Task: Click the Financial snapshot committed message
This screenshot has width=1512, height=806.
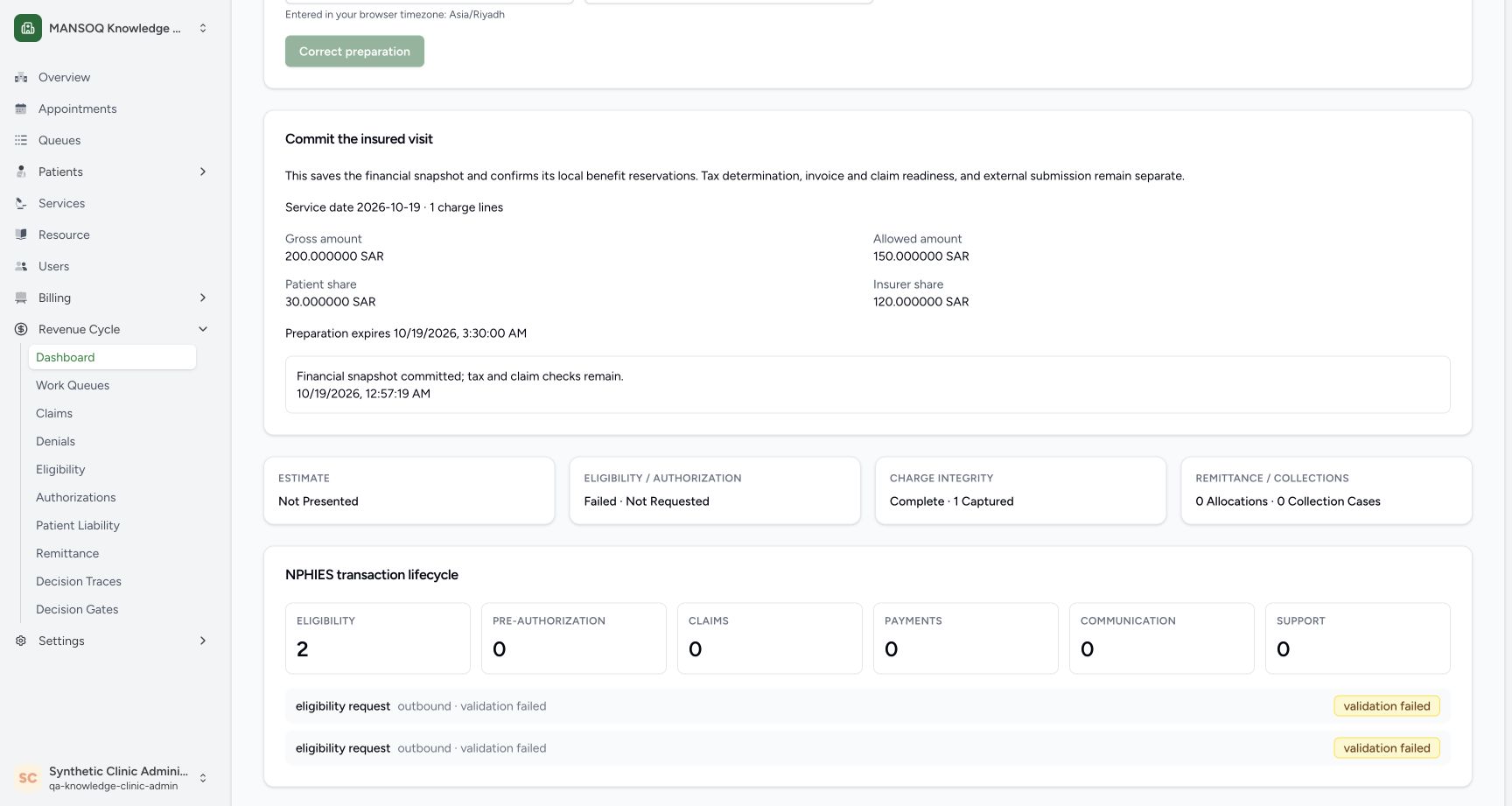Action: coord(460,376)
